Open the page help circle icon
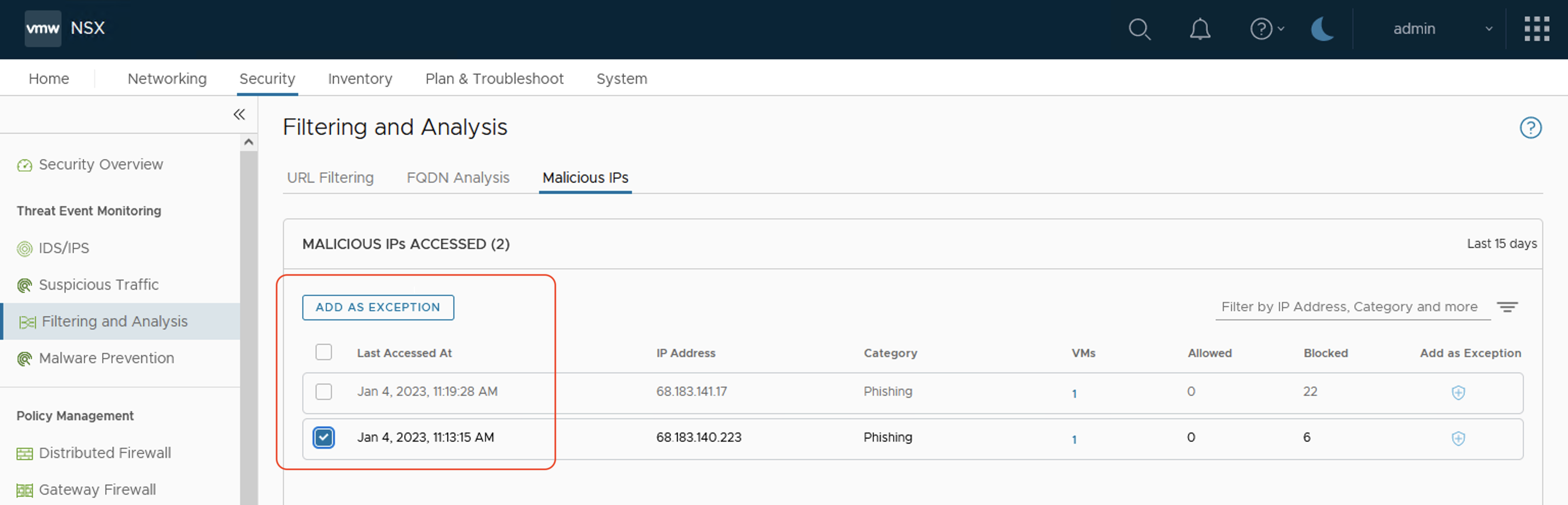1568x505 pixels. click(x=1530, y=128)
